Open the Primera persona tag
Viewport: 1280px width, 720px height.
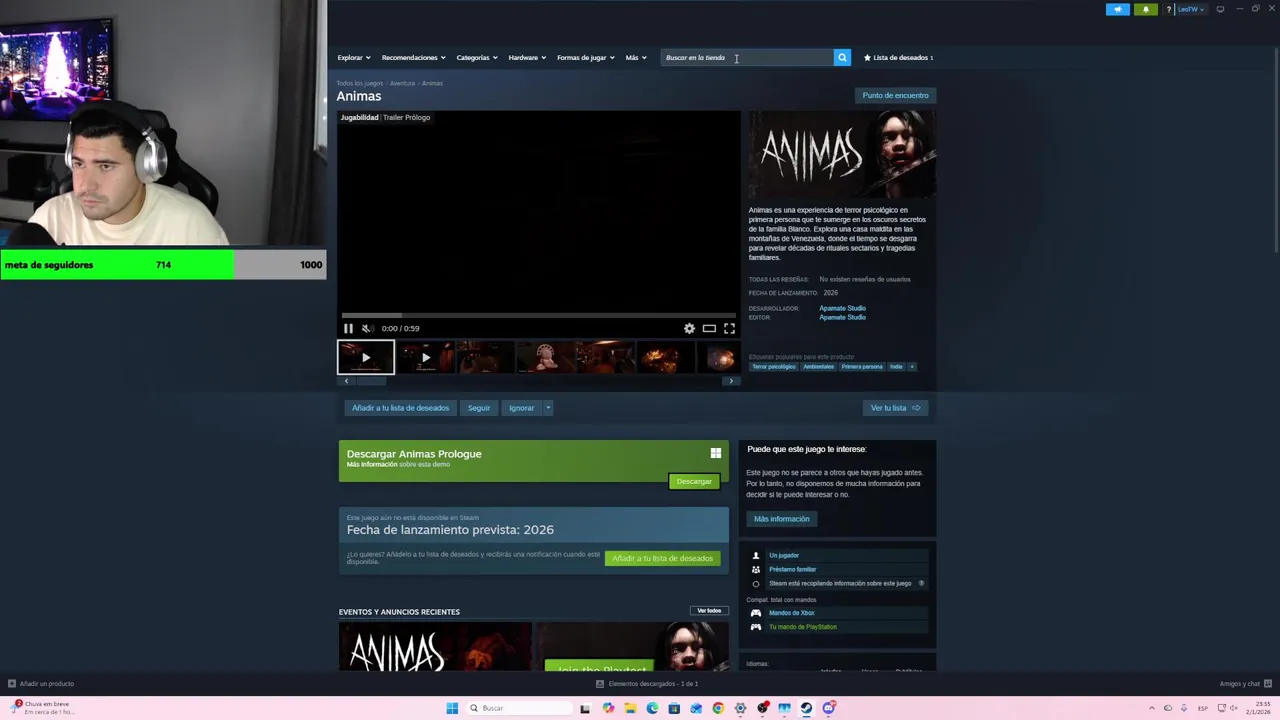862,366
